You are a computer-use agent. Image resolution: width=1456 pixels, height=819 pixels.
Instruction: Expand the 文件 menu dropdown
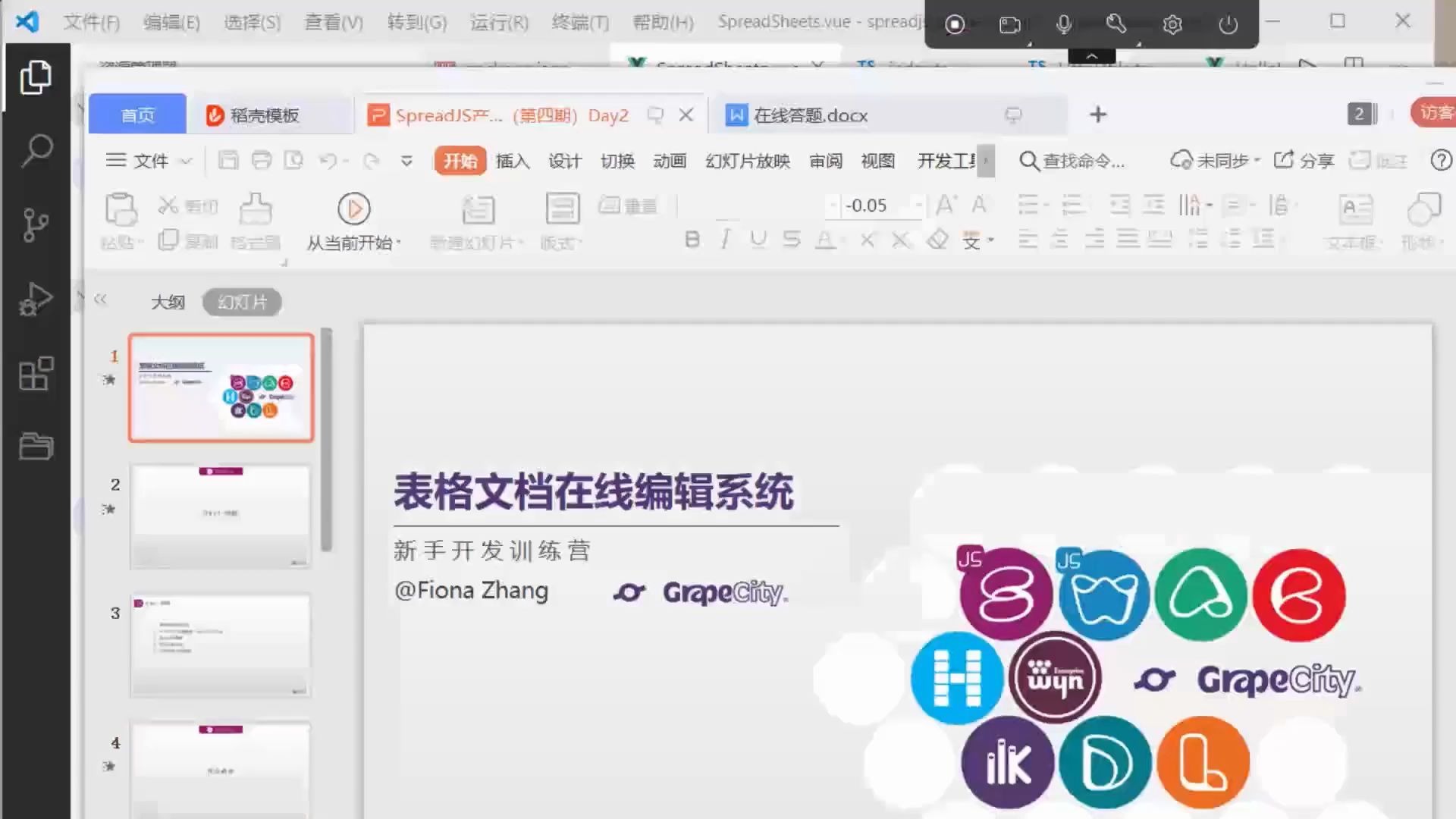coord(149,161)
